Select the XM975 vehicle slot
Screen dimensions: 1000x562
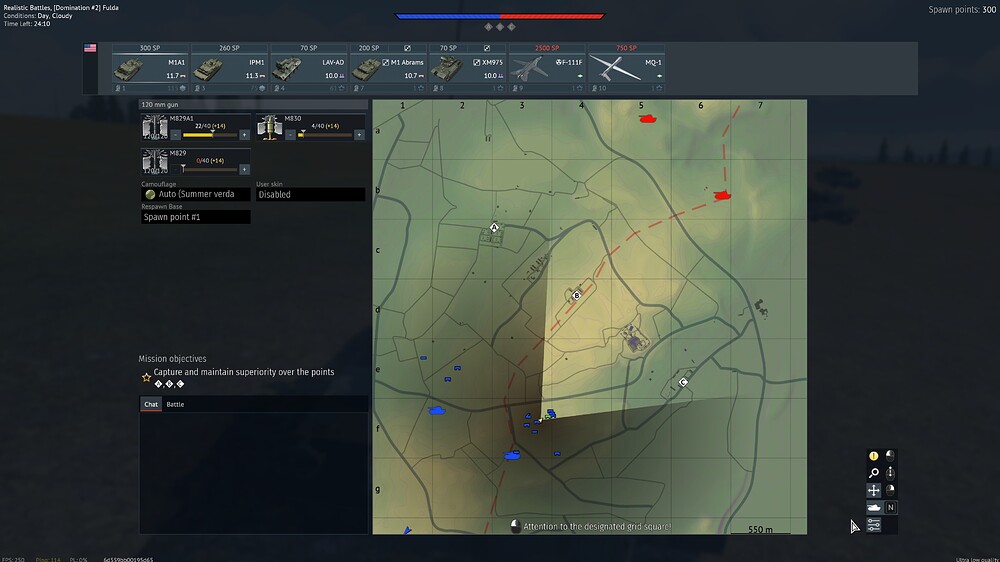[x=467, y=68]
